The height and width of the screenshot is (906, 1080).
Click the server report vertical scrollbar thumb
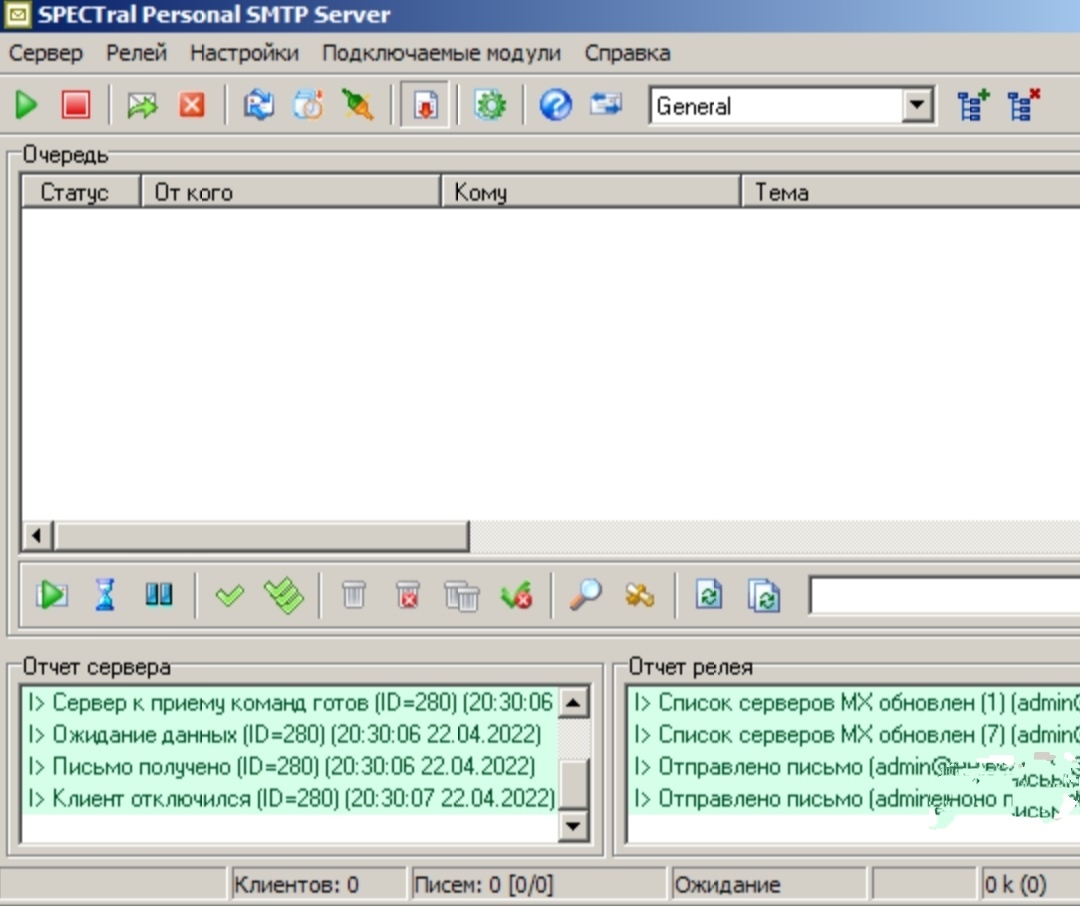point(573,783)
